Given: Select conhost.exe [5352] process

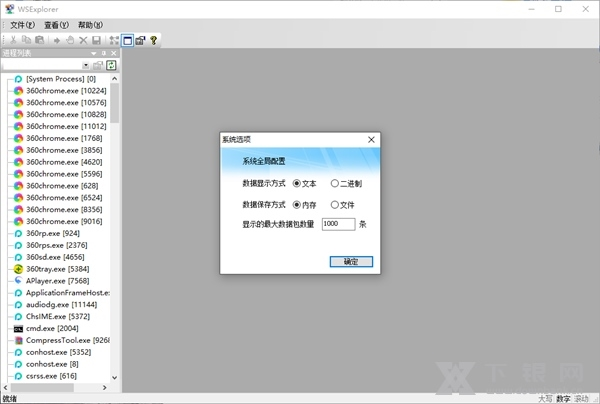Looking at the screenshot, I should pos(59,352).
